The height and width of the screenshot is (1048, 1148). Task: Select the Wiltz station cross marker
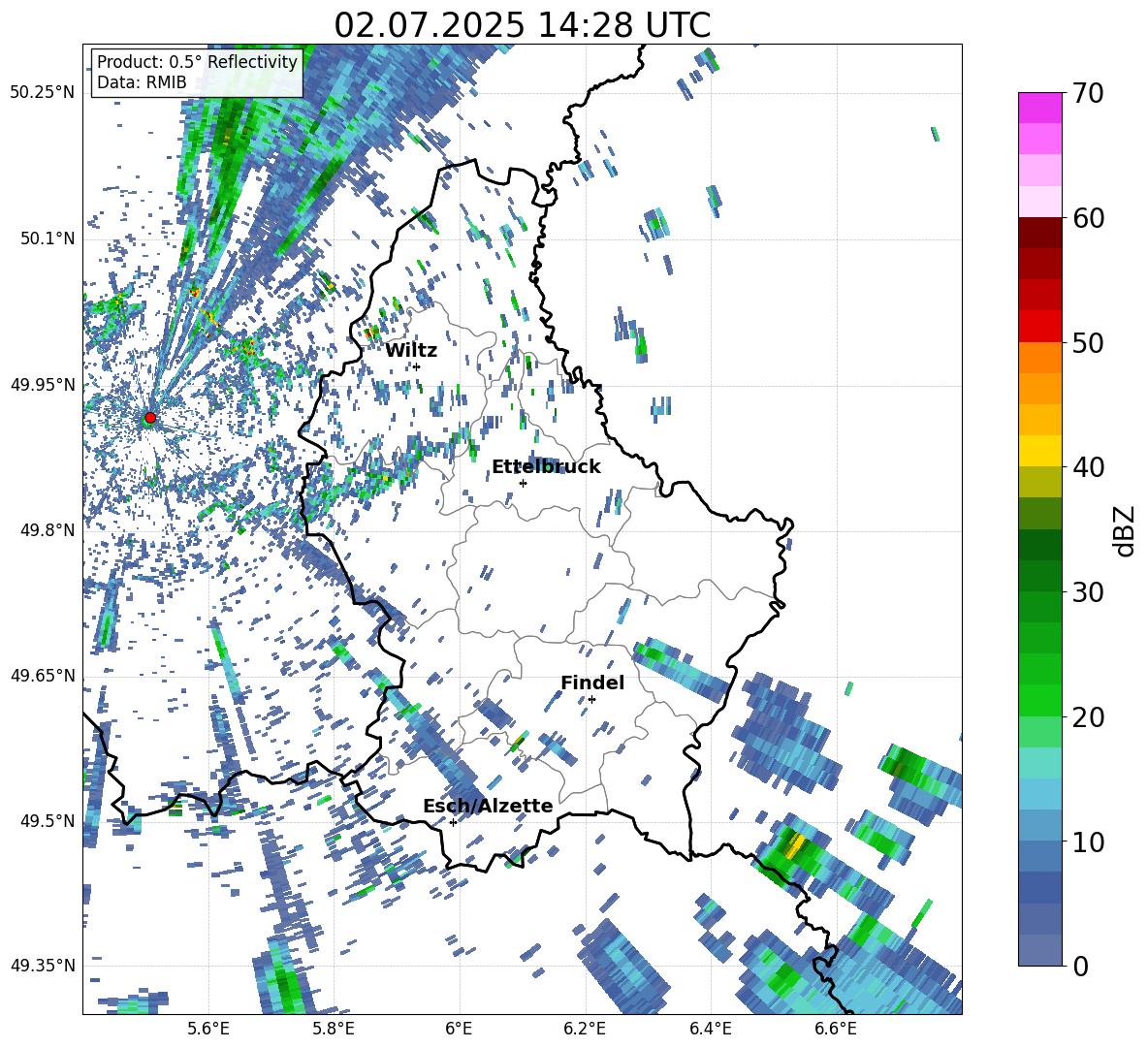pyautogui.click(x=417, y=366)
